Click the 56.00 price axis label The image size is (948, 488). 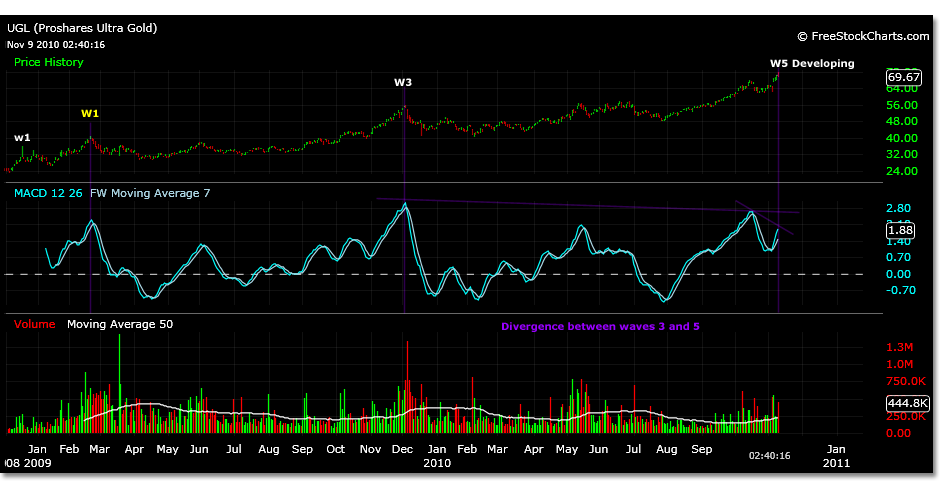click(902, 105)
